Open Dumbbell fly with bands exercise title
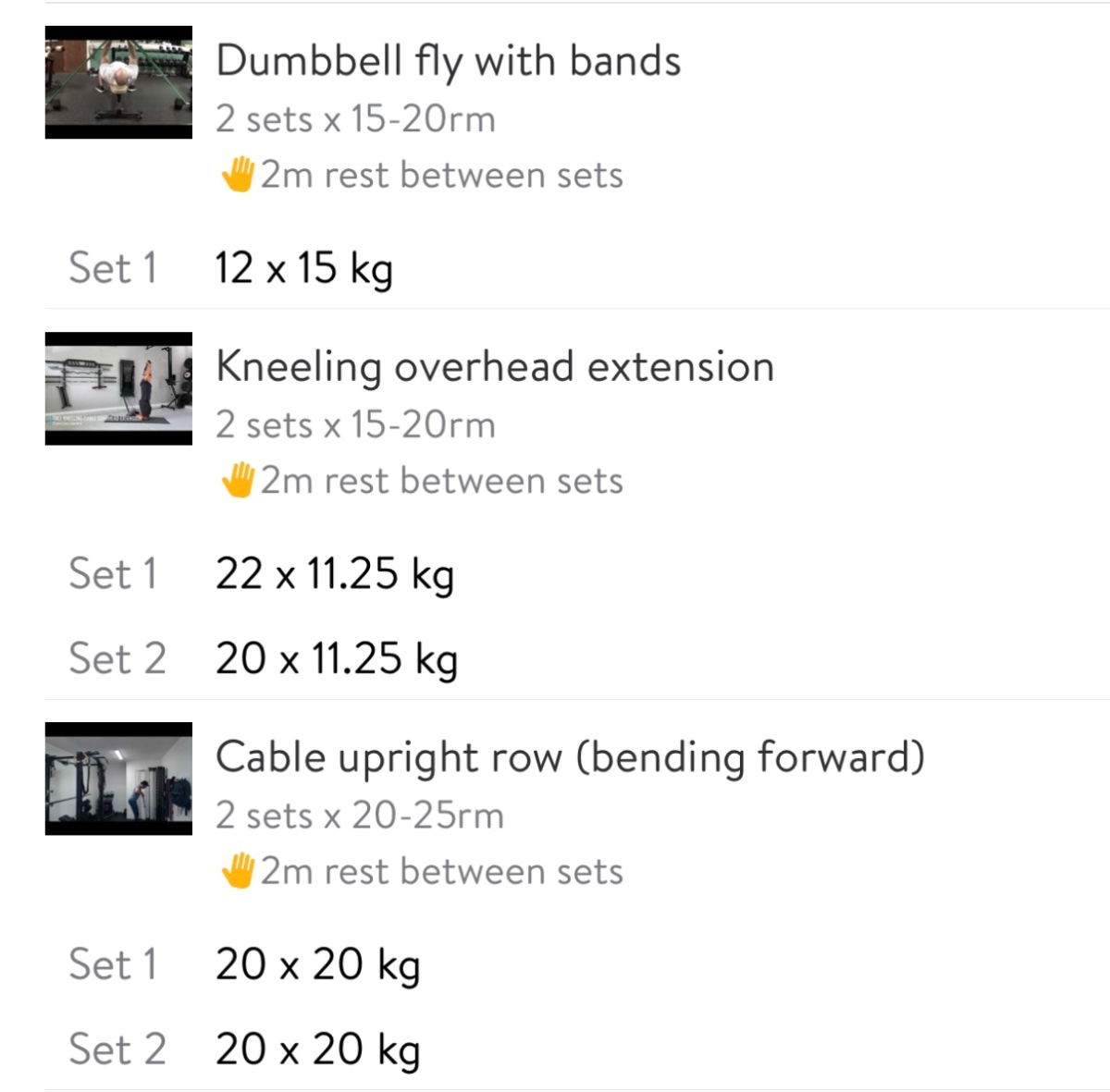The width and height of the screenshot is (1110, 1092). coord(448,61)
